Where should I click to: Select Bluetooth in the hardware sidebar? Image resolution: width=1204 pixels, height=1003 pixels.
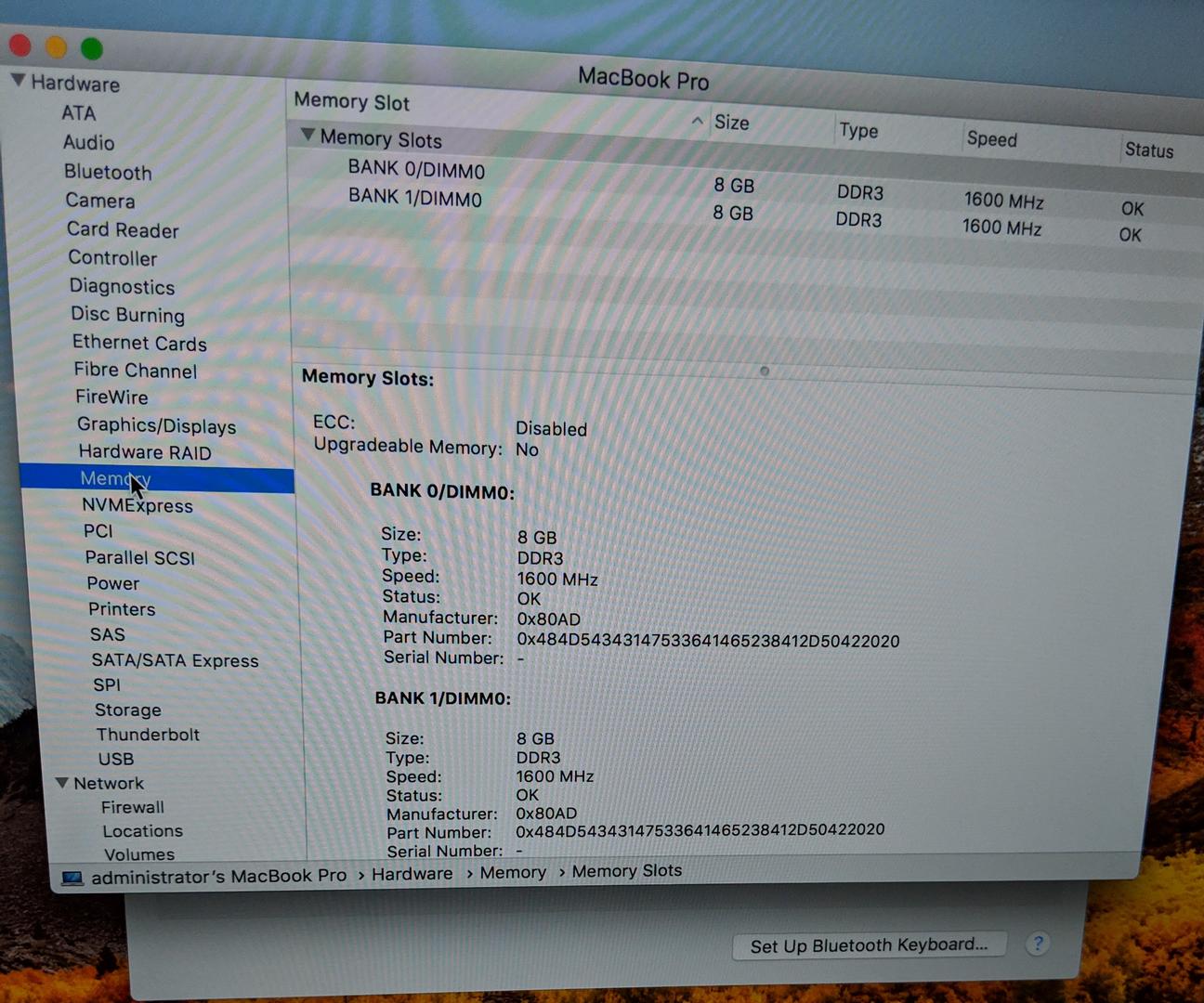(108, 172)
